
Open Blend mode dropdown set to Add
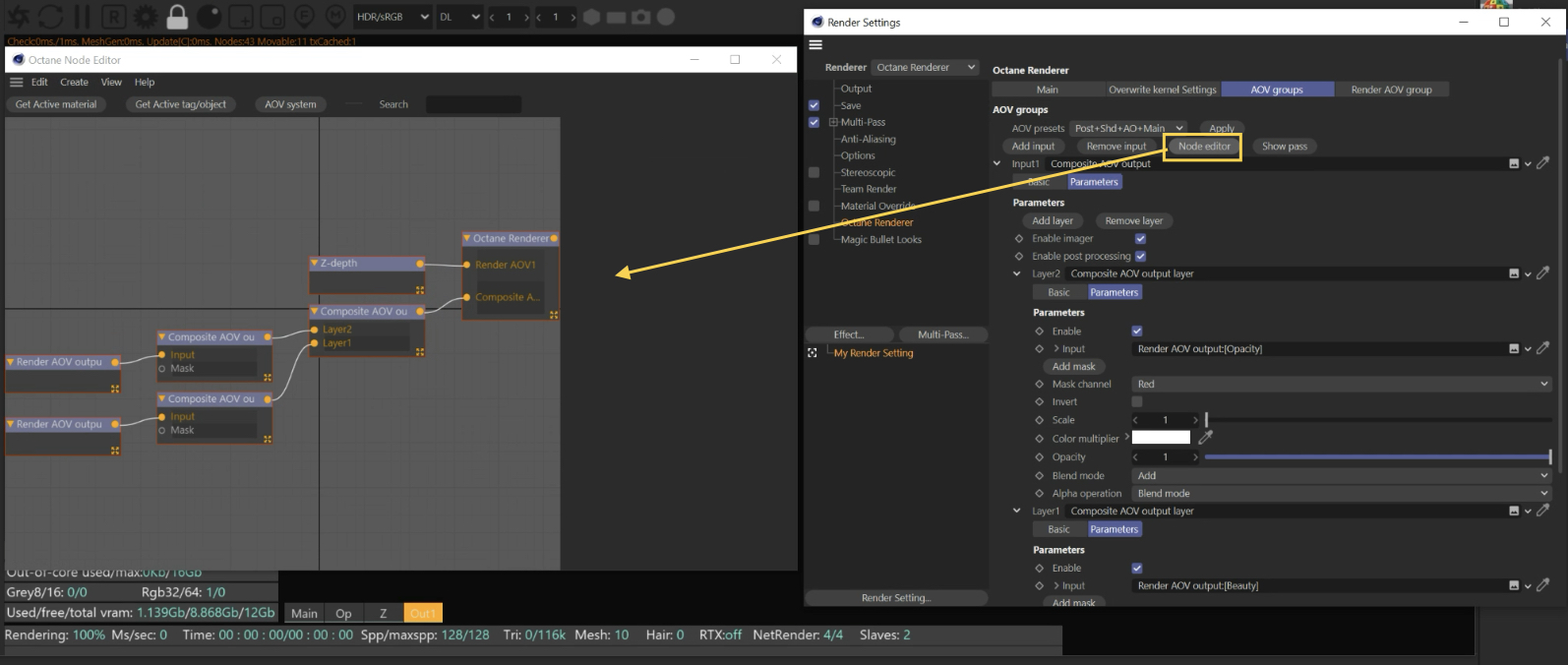[x=1342, y=476]
